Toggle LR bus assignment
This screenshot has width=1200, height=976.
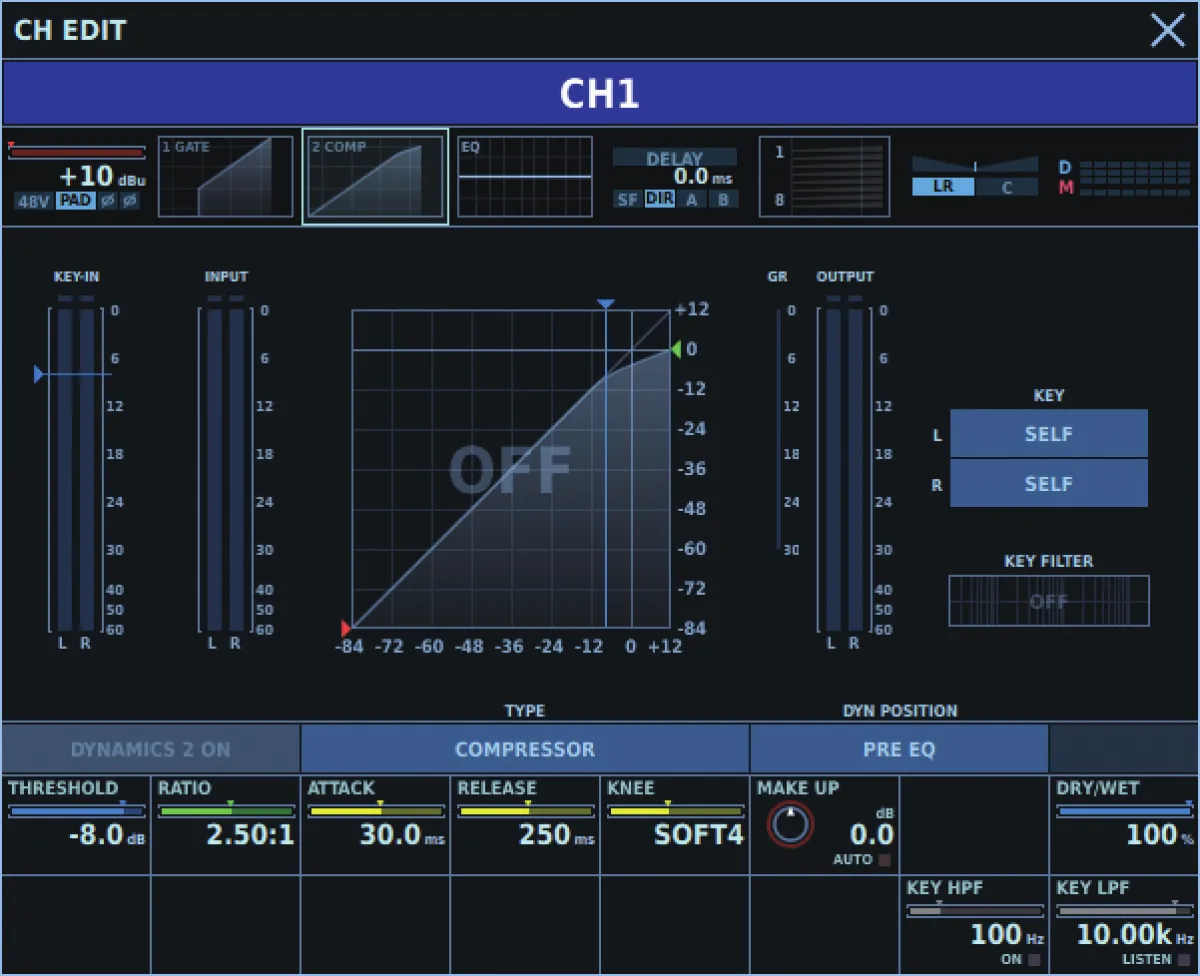click(x=943, y=187)
